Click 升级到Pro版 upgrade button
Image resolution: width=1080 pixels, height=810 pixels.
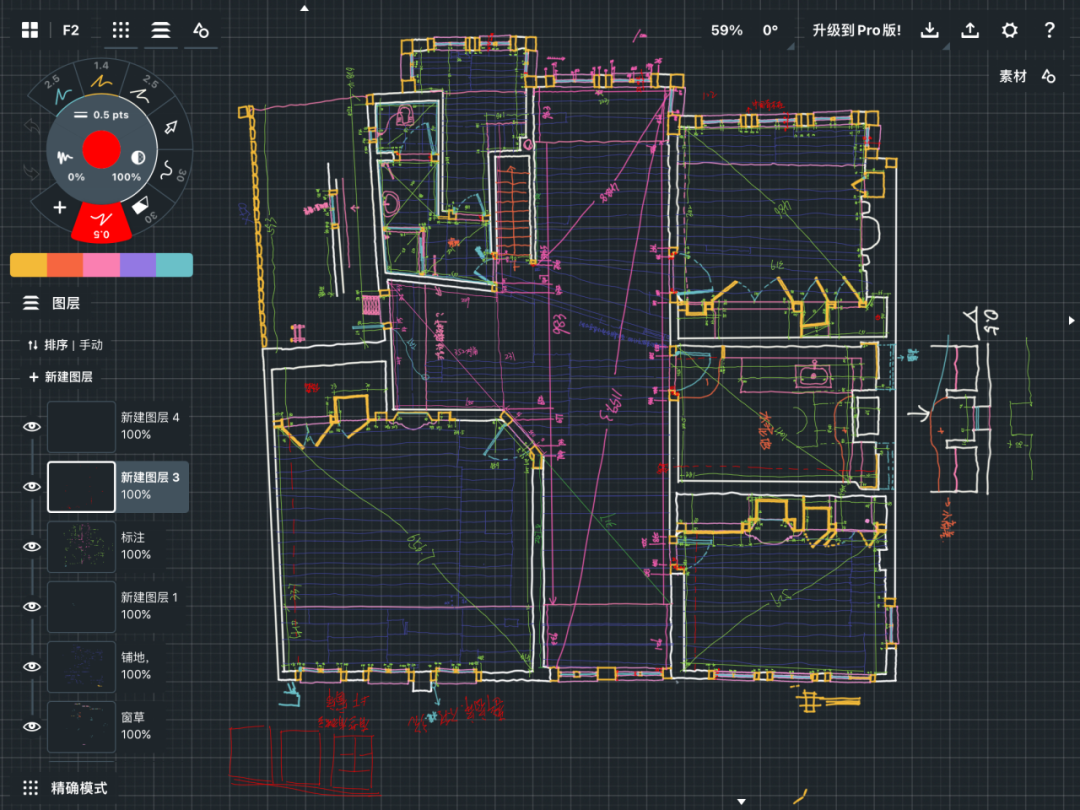coord(855,30)
